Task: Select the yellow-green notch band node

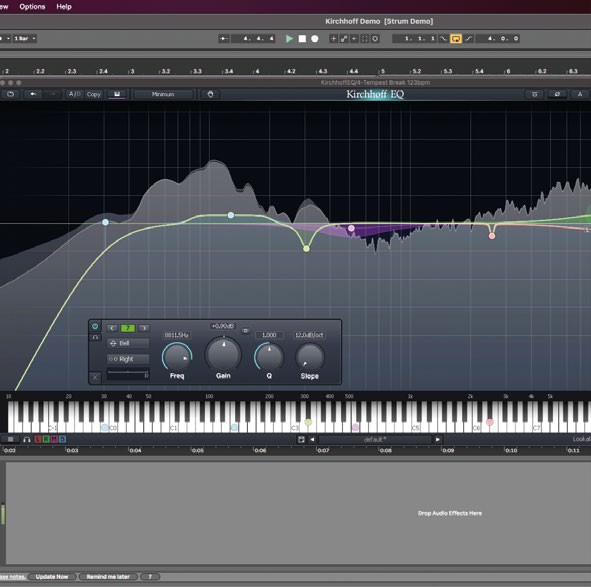Action: (306, 249)
